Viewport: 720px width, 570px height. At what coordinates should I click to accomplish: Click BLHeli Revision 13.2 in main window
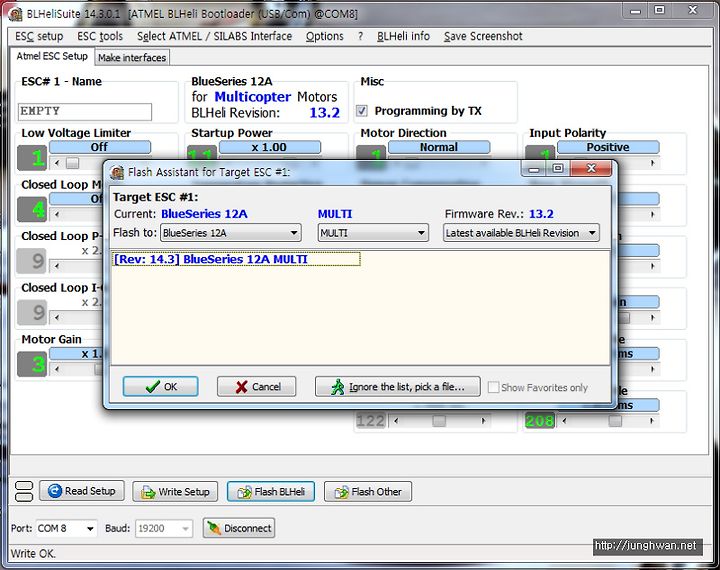click(x=325, y=113)
